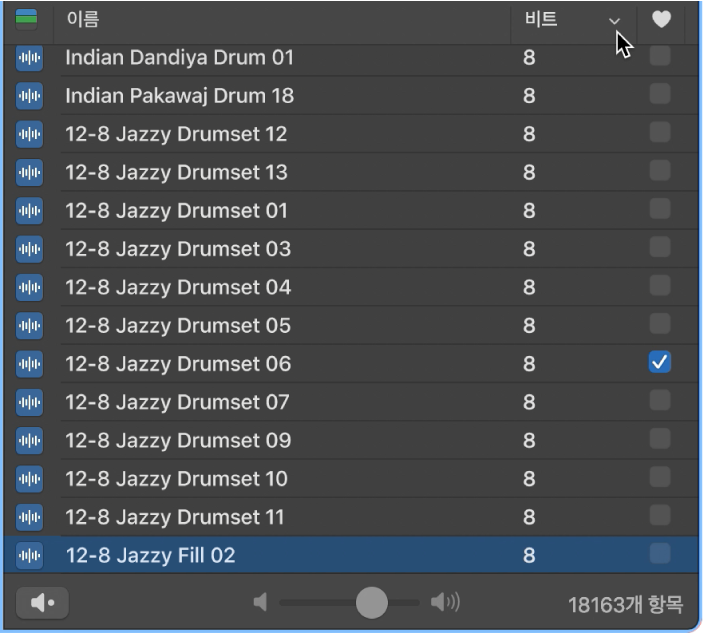Click the speaker preview button at bottom left
Screen dimensions: 705x633
[42, 603]
